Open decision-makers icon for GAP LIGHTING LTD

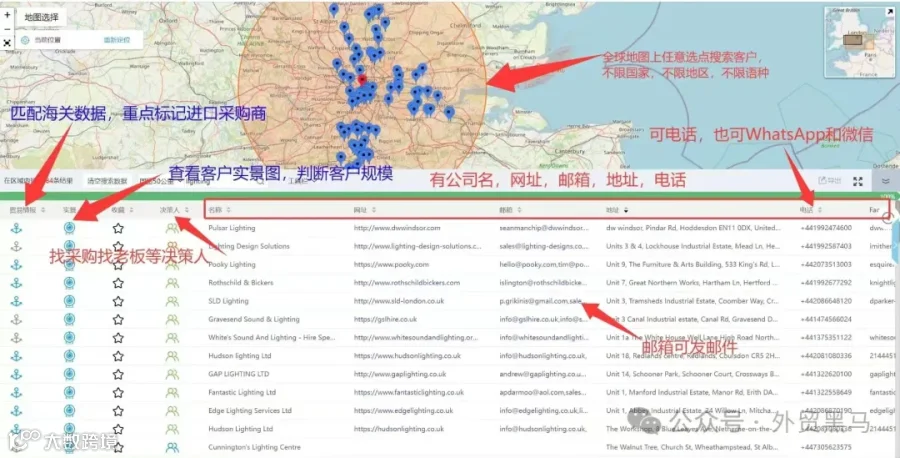(172, 374)
